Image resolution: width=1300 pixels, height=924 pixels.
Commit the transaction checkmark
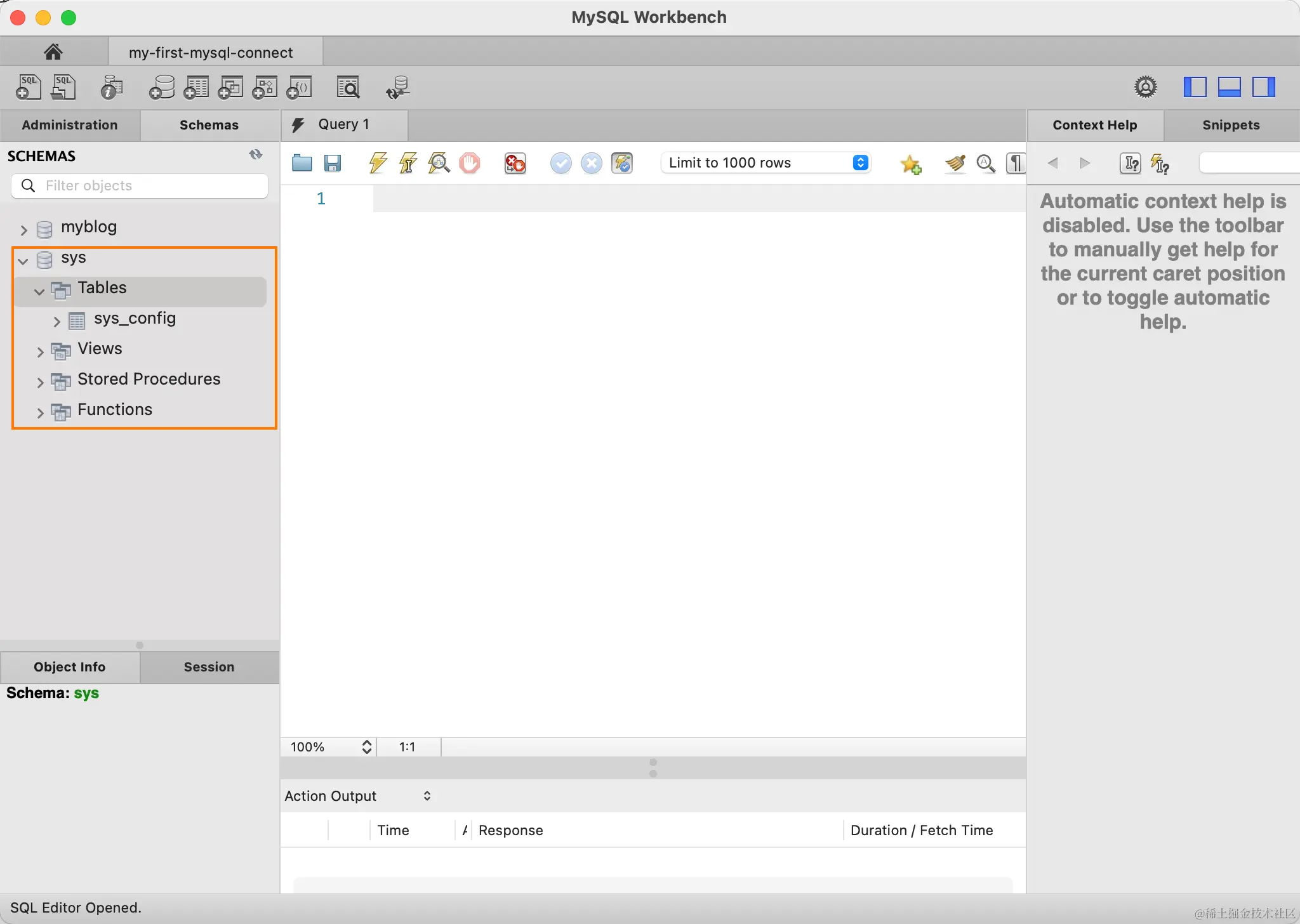(x=560, y=163)
